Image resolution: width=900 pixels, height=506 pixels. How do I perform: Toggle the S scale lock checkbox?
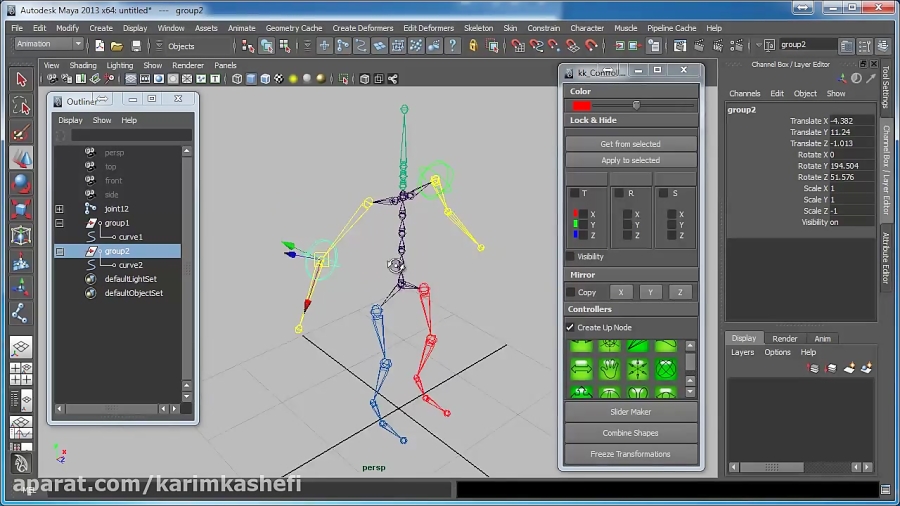[664, 193]
